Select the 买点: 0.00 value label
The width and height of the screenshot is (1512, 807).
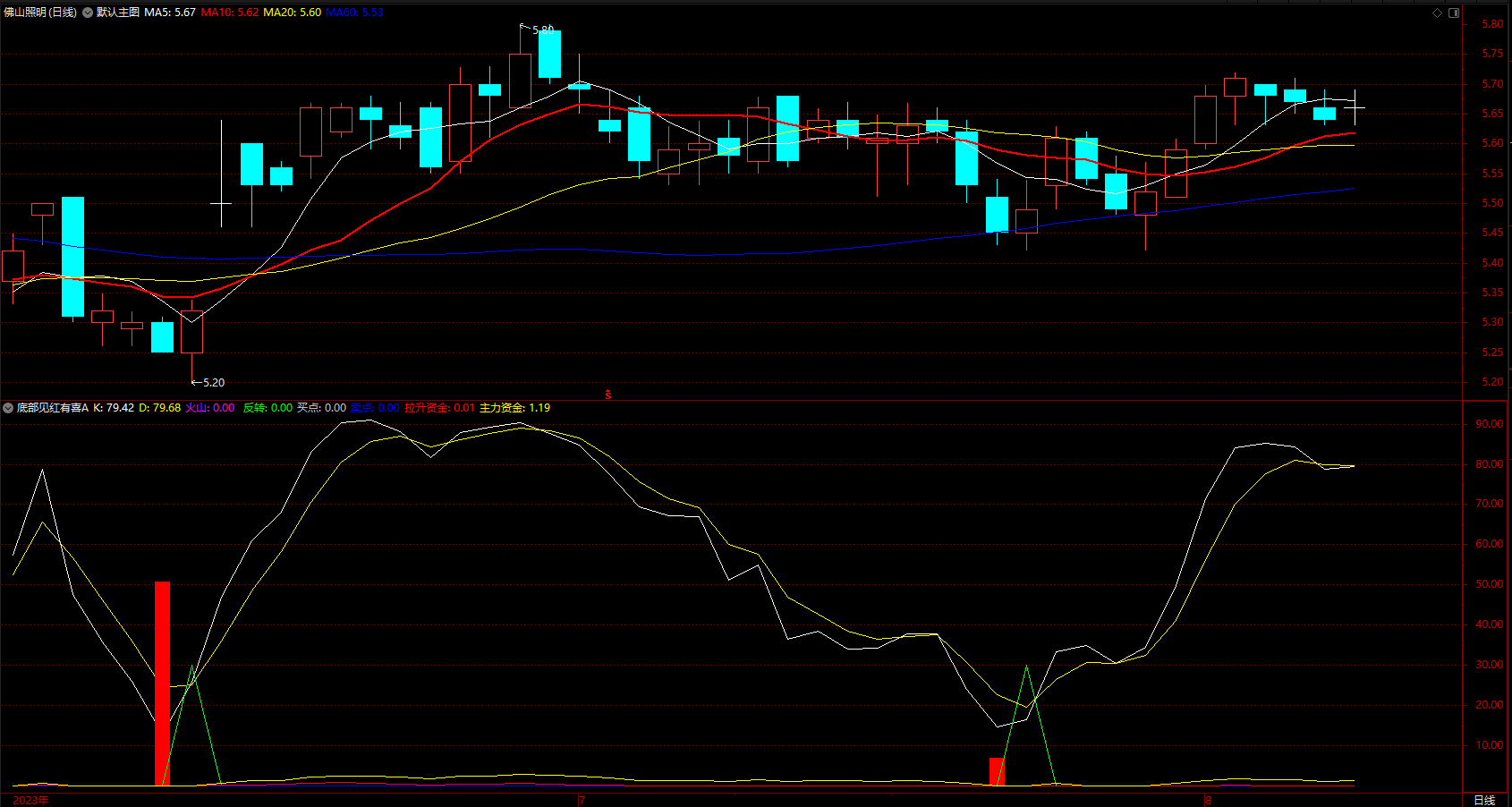321,408
